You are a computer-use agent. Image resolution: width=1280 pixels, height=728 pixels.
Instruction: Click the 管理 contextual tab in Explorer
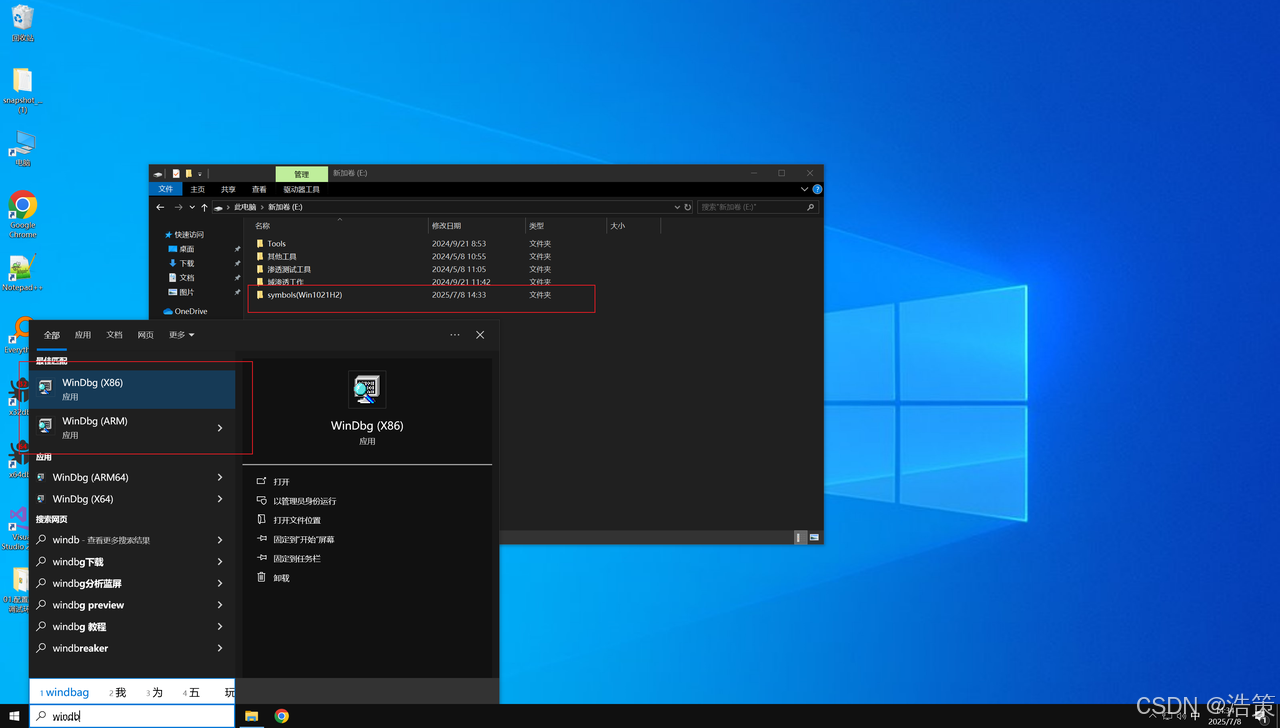301,174
